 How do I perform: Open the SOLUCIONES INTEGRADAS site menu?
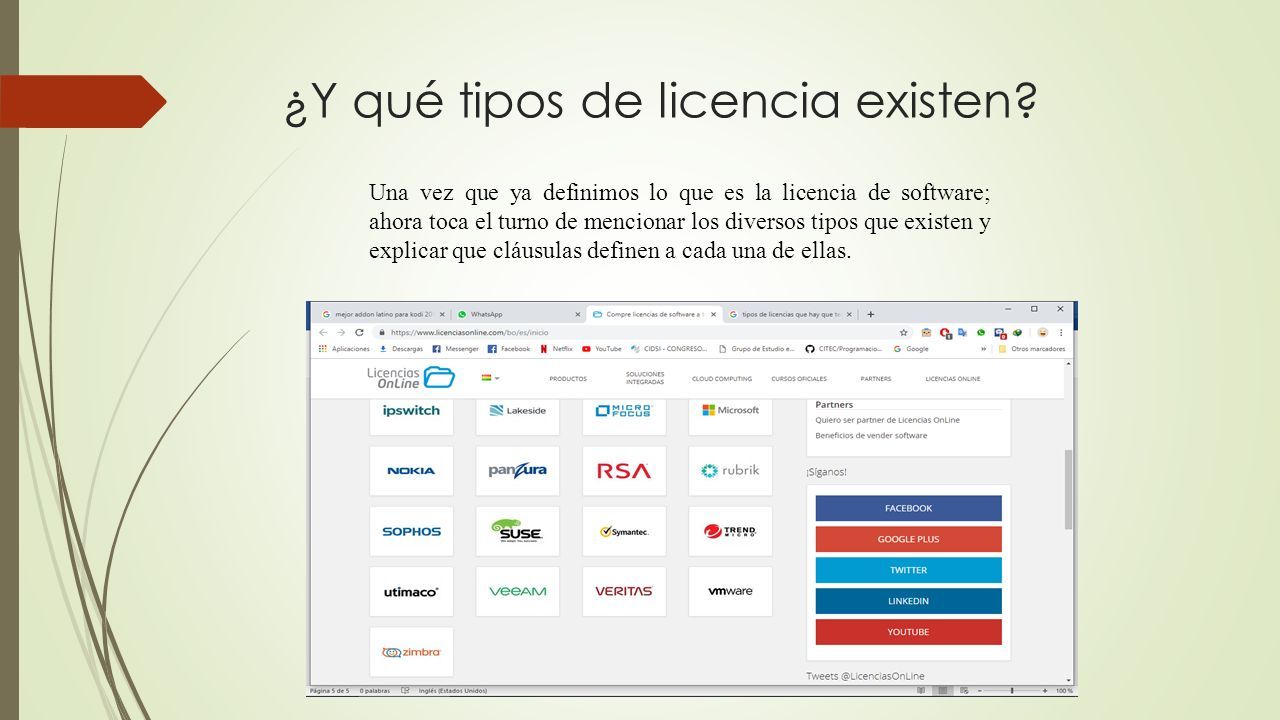click(x=645, y=378)
